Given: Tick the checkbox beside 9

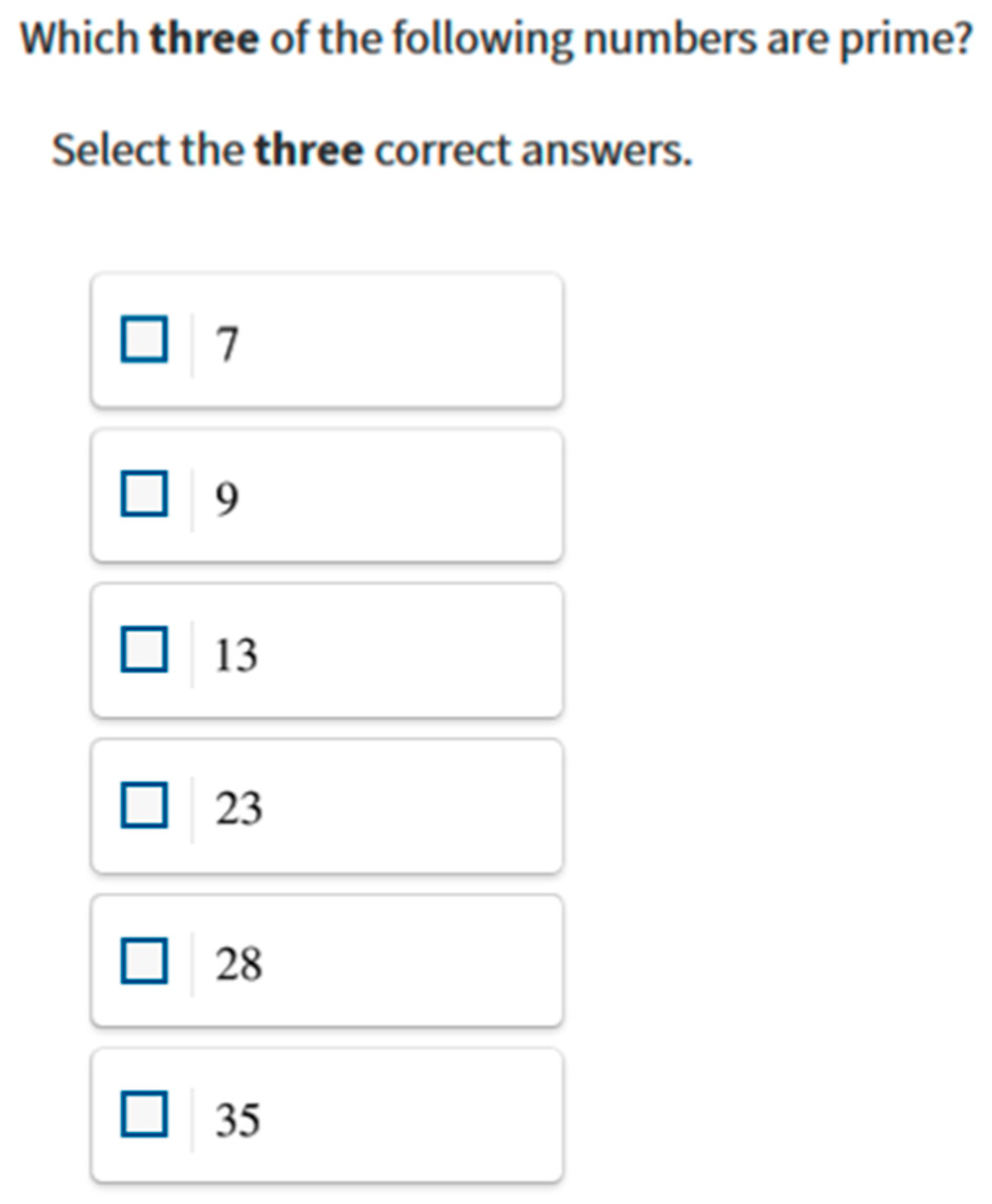Looking at the screenshot, I should 144,494.
